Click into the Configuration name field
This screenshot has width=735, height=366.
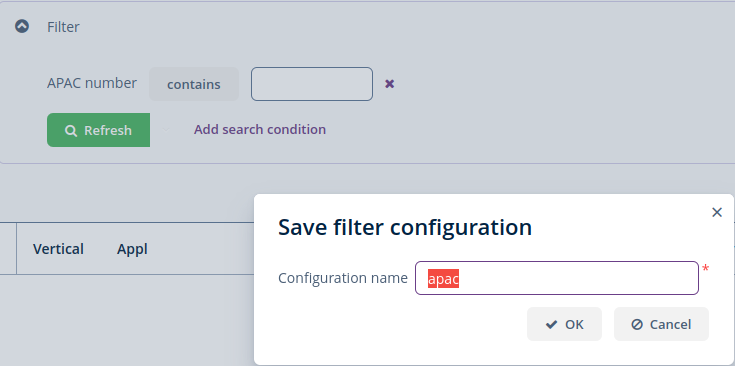coord(557,278)
